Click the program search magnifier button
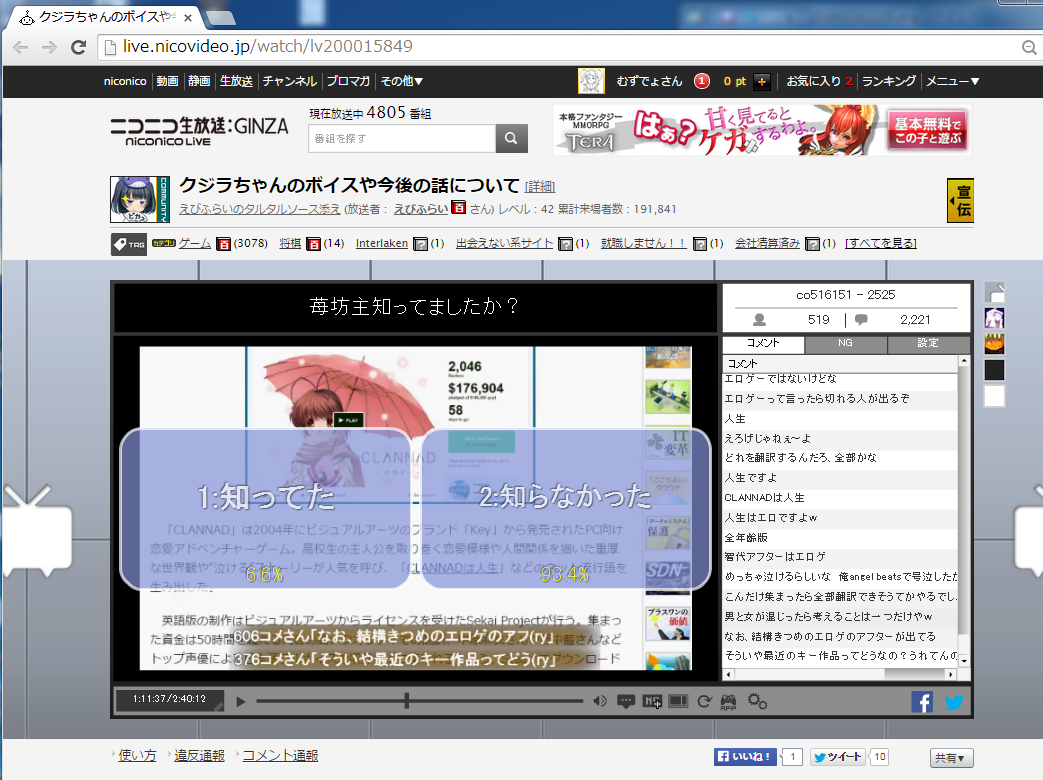 [512, 138]
